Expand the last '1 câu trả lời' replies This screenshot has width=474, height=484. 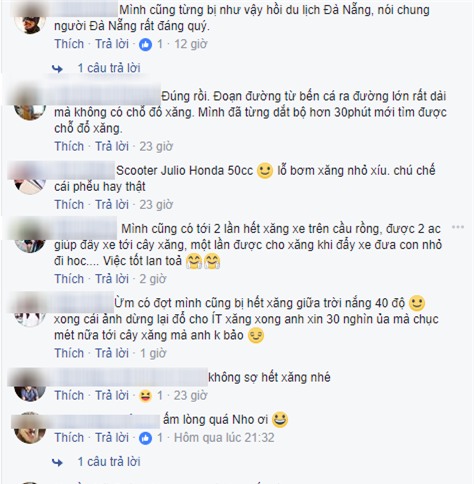pyautogui.click(x=109, y=462)
